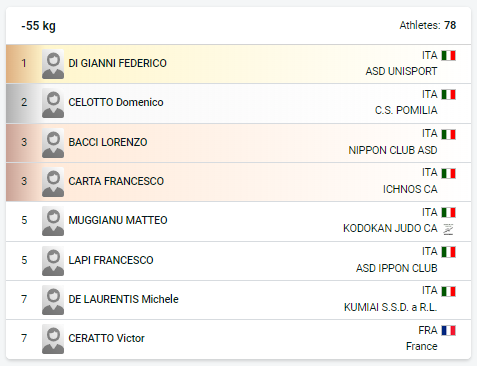
Task: Click CERATTO Victor's profile avatar
Action: 53,339
